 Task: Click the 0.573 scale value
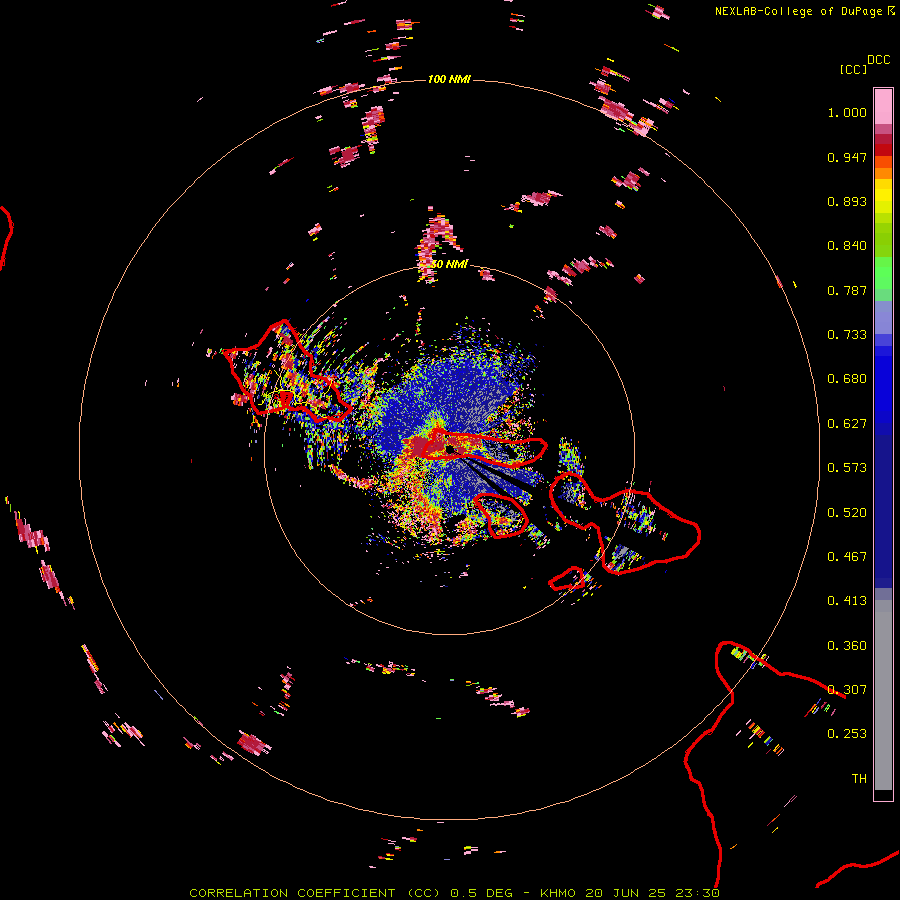(847, 468)
